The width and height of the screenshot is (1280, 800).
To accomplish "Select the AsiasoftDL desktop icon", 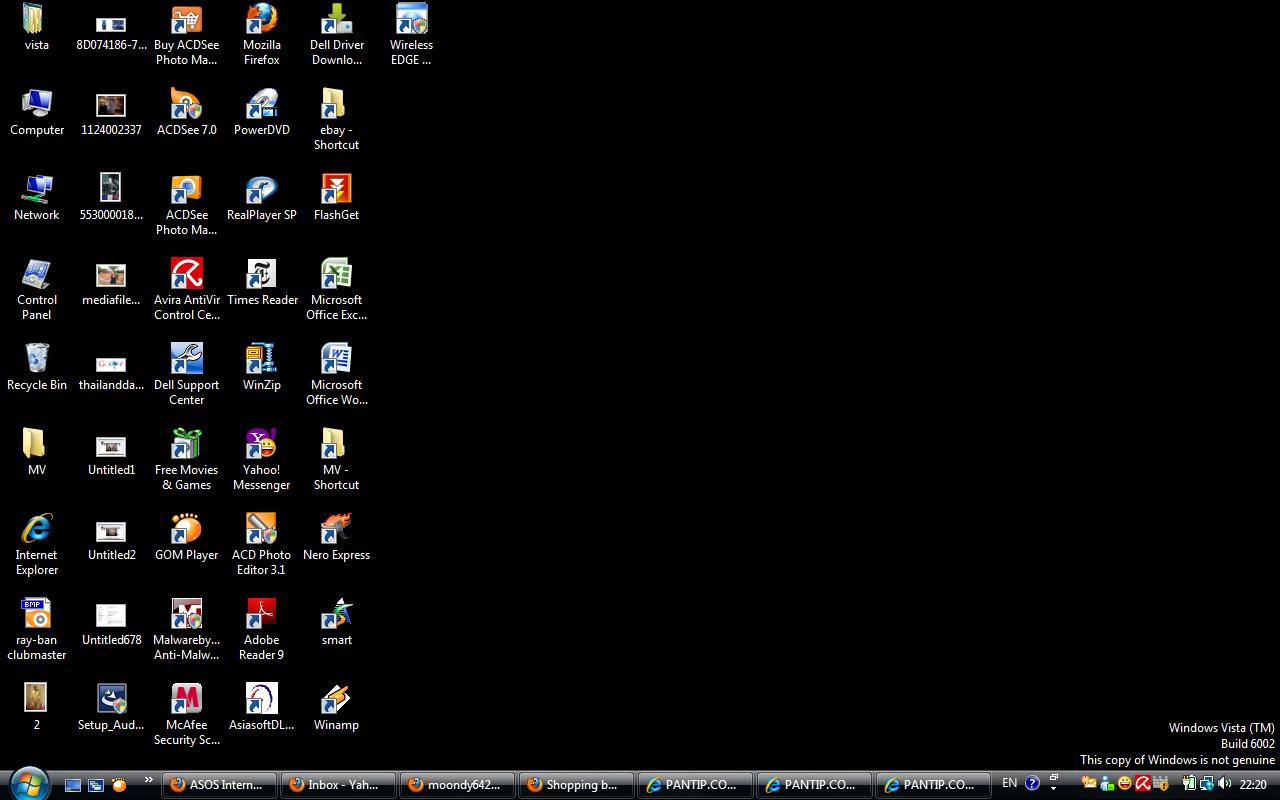I will [x=261, y=707].
